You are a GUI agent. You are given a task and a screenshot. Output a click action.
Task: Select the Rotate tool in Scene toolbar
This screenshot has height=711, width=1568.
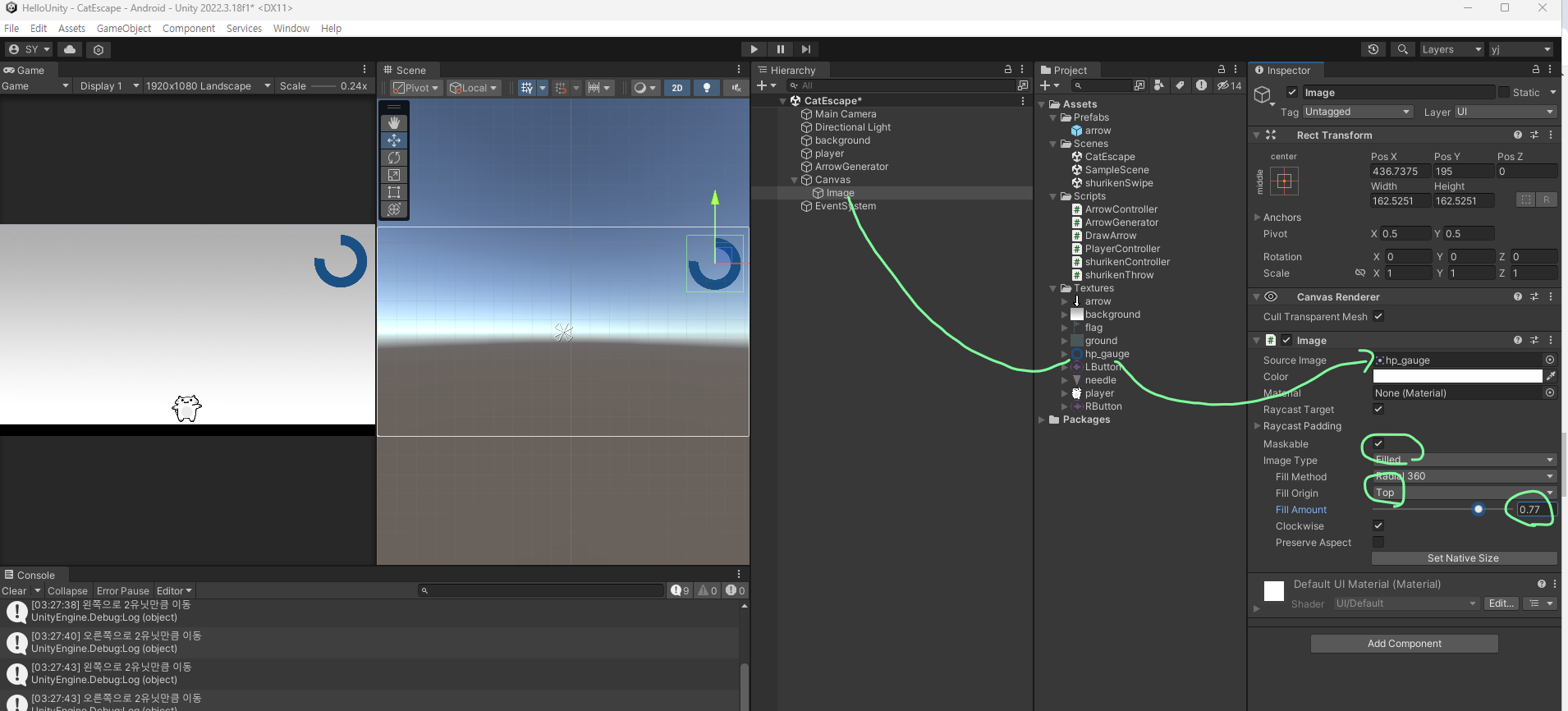pyautogui.click(x=394, y=158)
